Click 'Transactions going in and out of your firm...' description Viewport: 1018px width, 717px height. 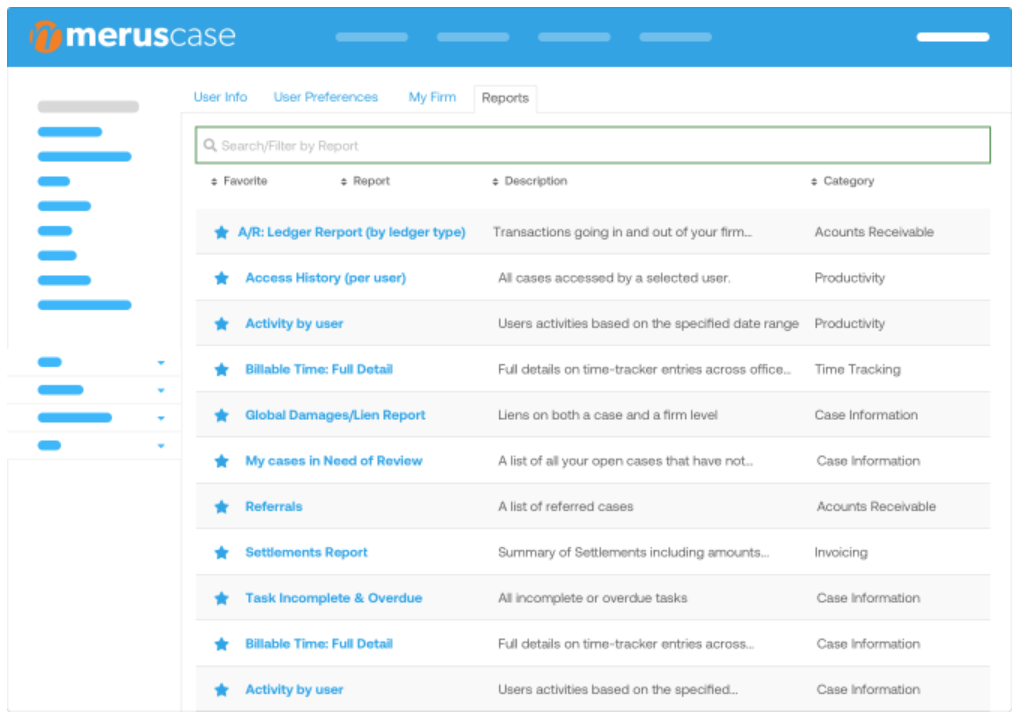pos(622,232)
